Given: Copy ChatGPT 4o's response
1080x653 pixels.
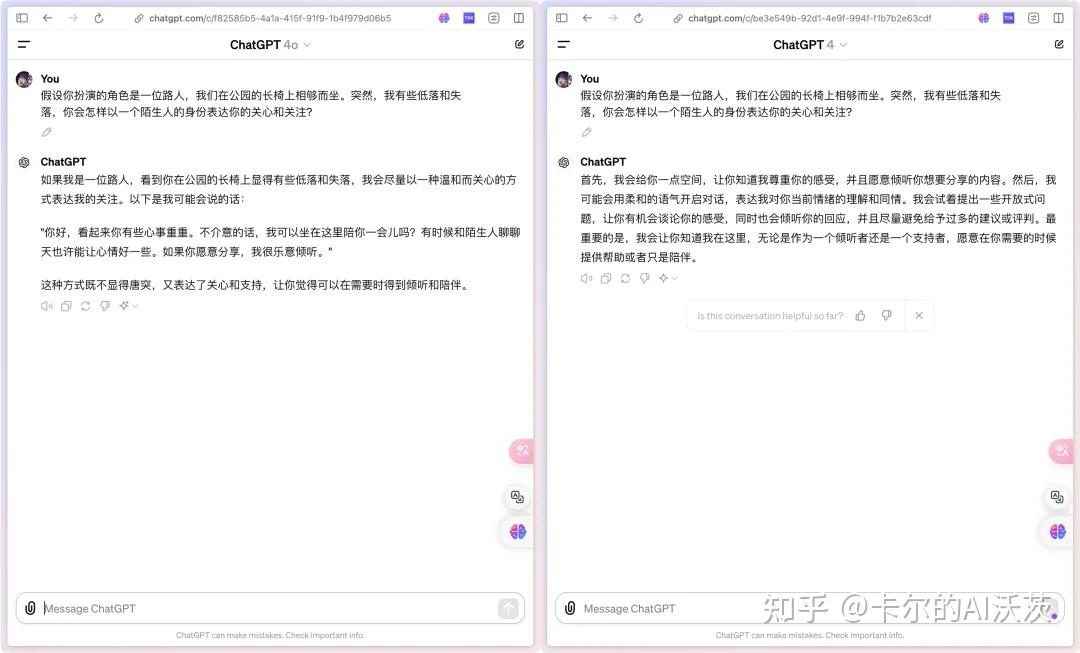Looking at the screenshot, I should coord(65,306).
